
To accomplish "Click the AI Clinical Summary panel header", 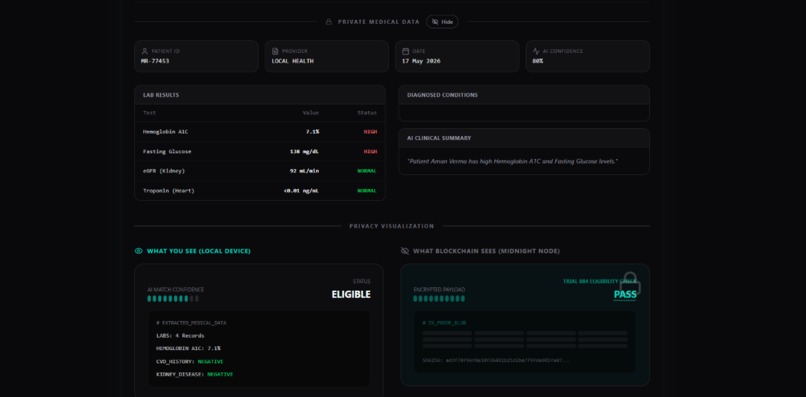I will pos(524,138).
